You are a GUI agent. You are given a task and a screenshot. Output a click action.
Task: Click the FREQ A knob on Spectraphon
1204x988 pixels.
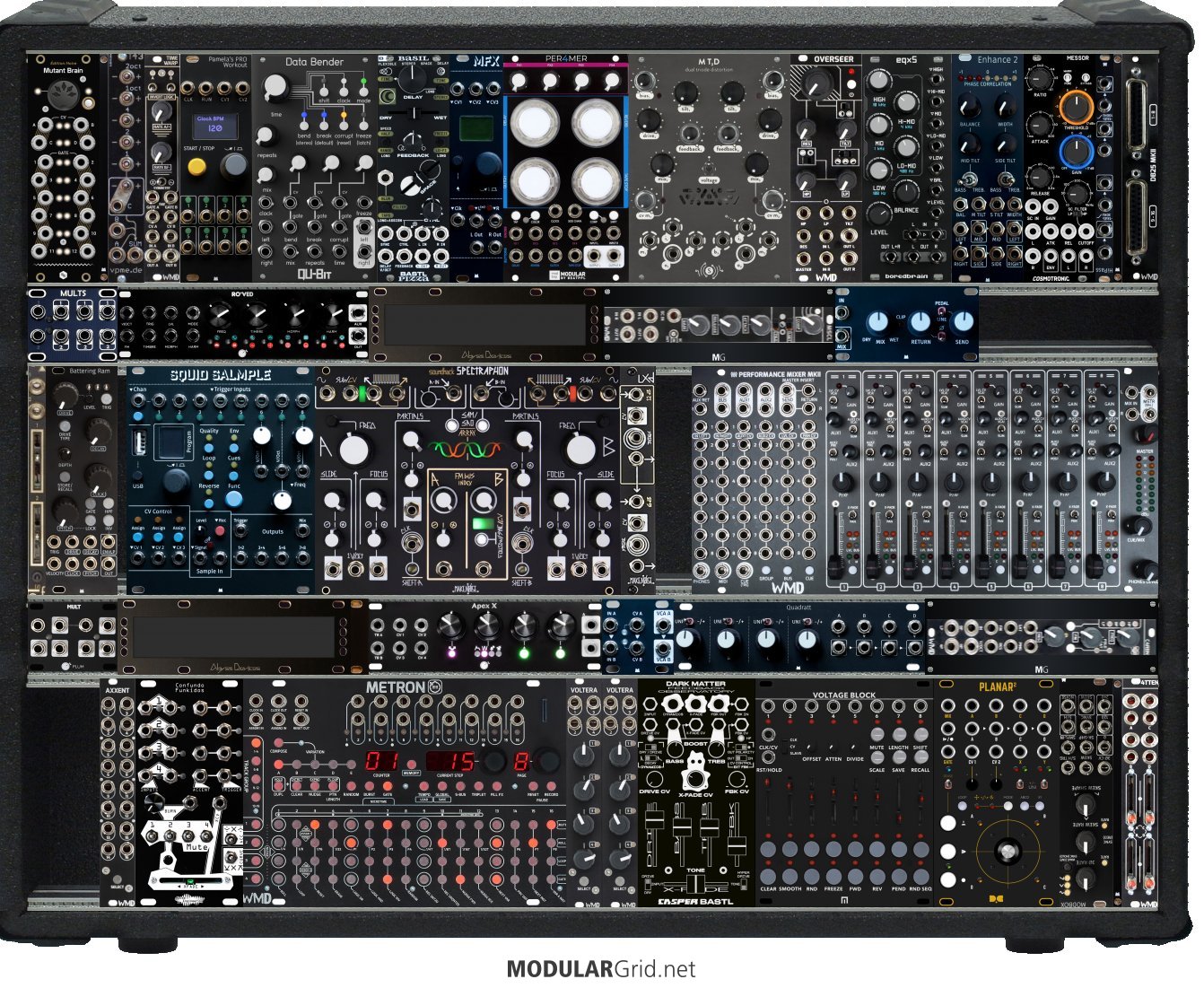(x=353, y=450)
